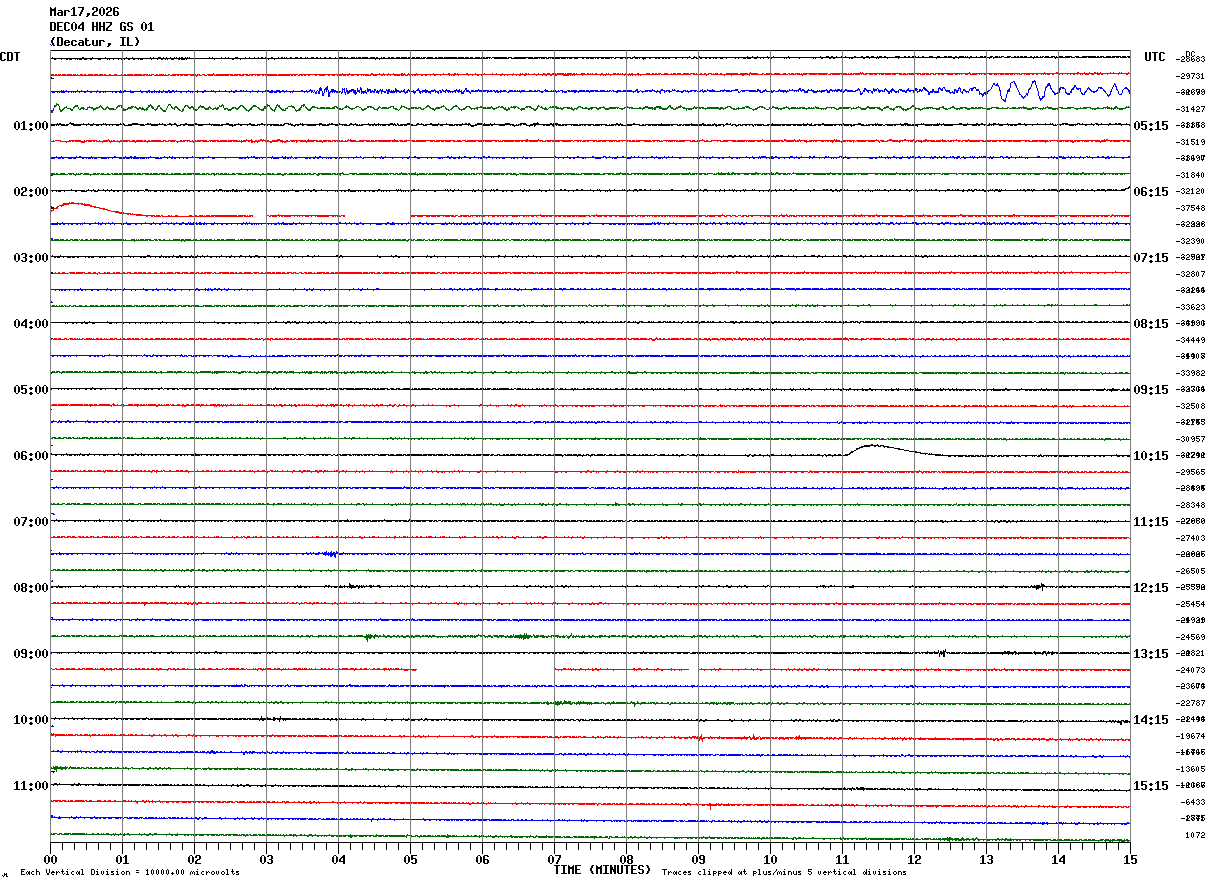The image size is (1210, 886).
Task: Click the 06:15 UTC time label
Action: 1151,192
